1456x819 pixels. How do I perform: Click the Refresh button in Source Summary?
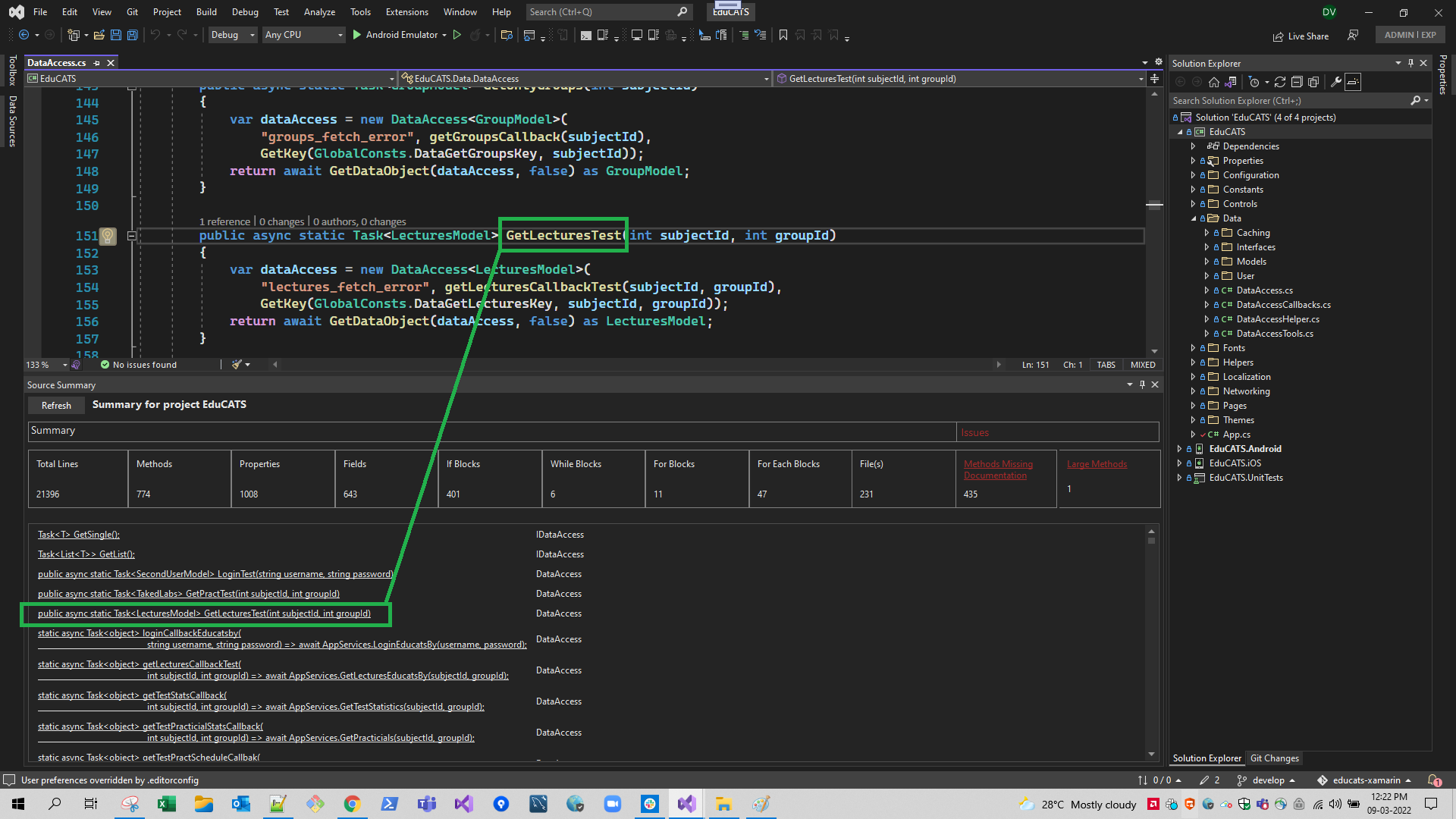pos(55,405)
